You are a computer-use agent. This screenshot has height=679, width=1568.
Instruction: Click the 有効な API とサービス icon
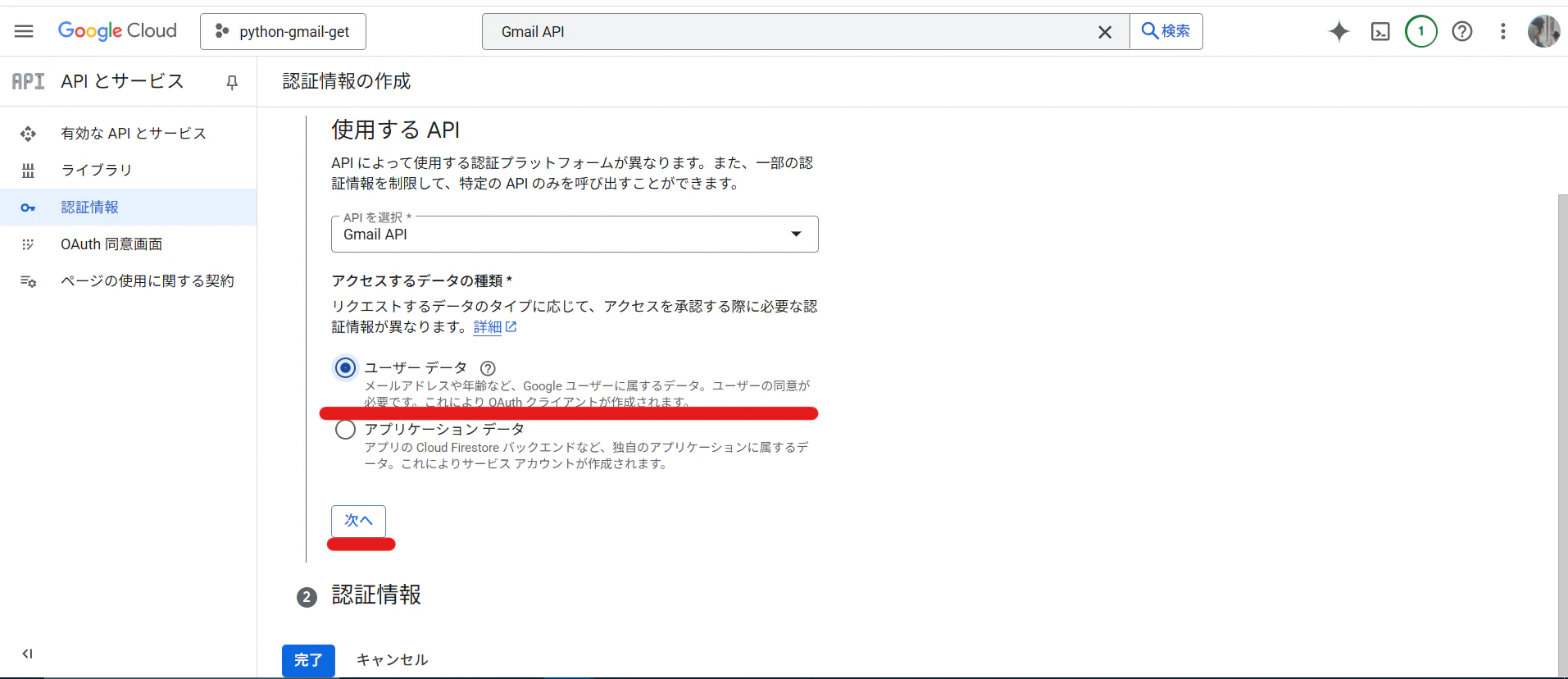click(28, 133)
